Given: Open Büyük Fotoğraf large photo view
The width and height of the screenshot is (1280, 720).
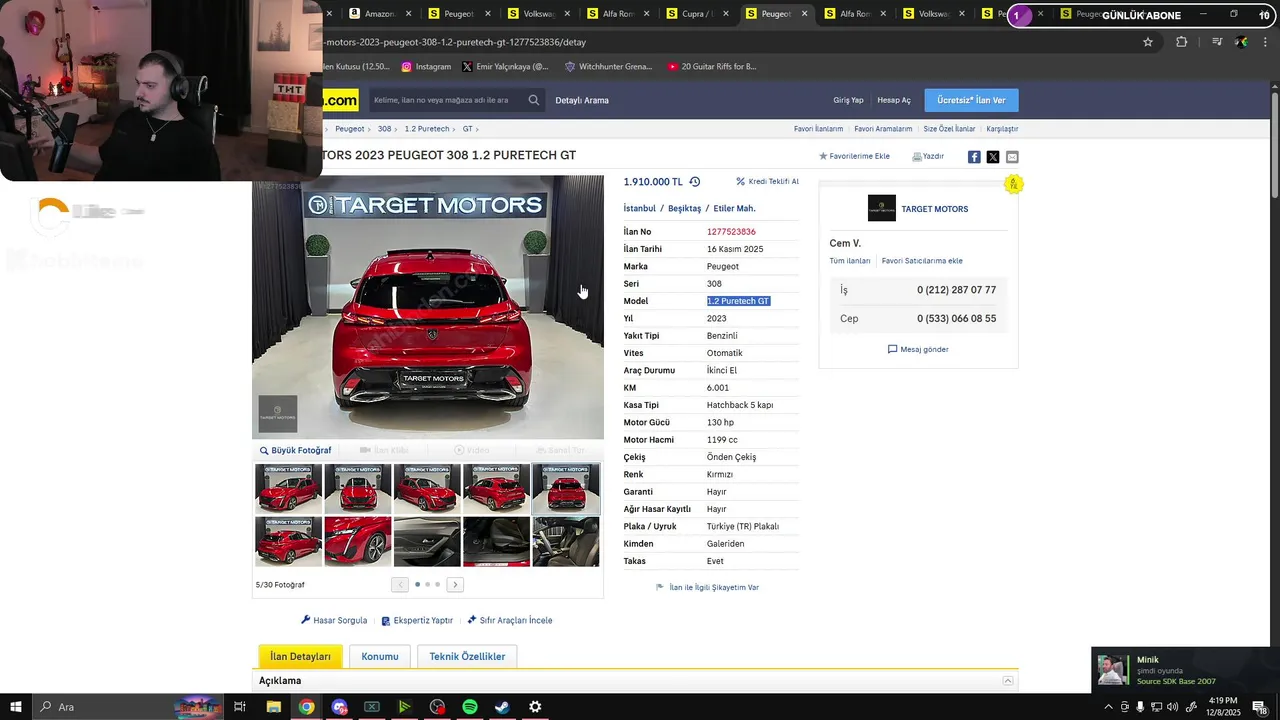Looking at the screenshot, I should click(x=295, y=450).
